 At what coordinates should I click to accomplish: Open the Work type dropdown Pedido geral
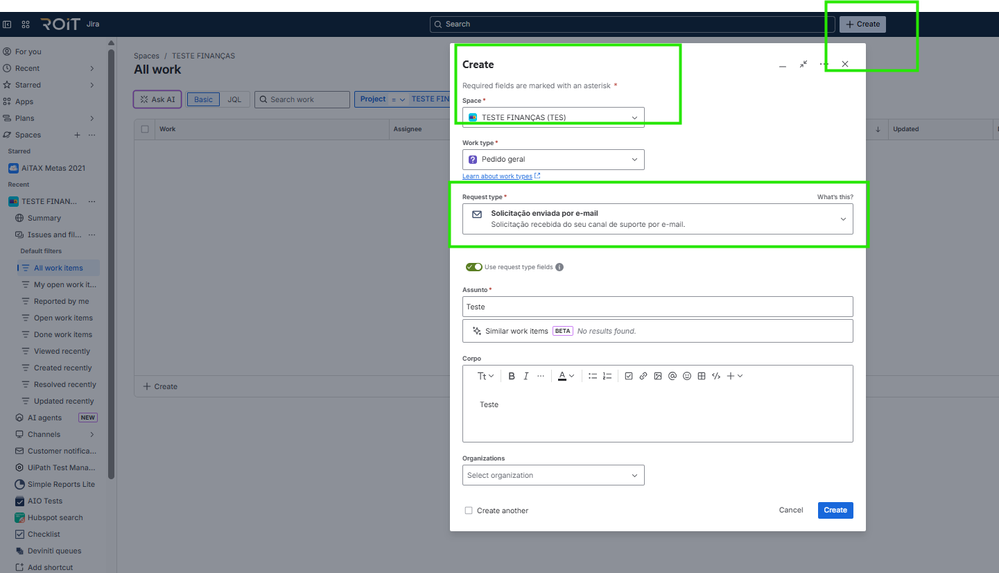[x=553, y=159]
